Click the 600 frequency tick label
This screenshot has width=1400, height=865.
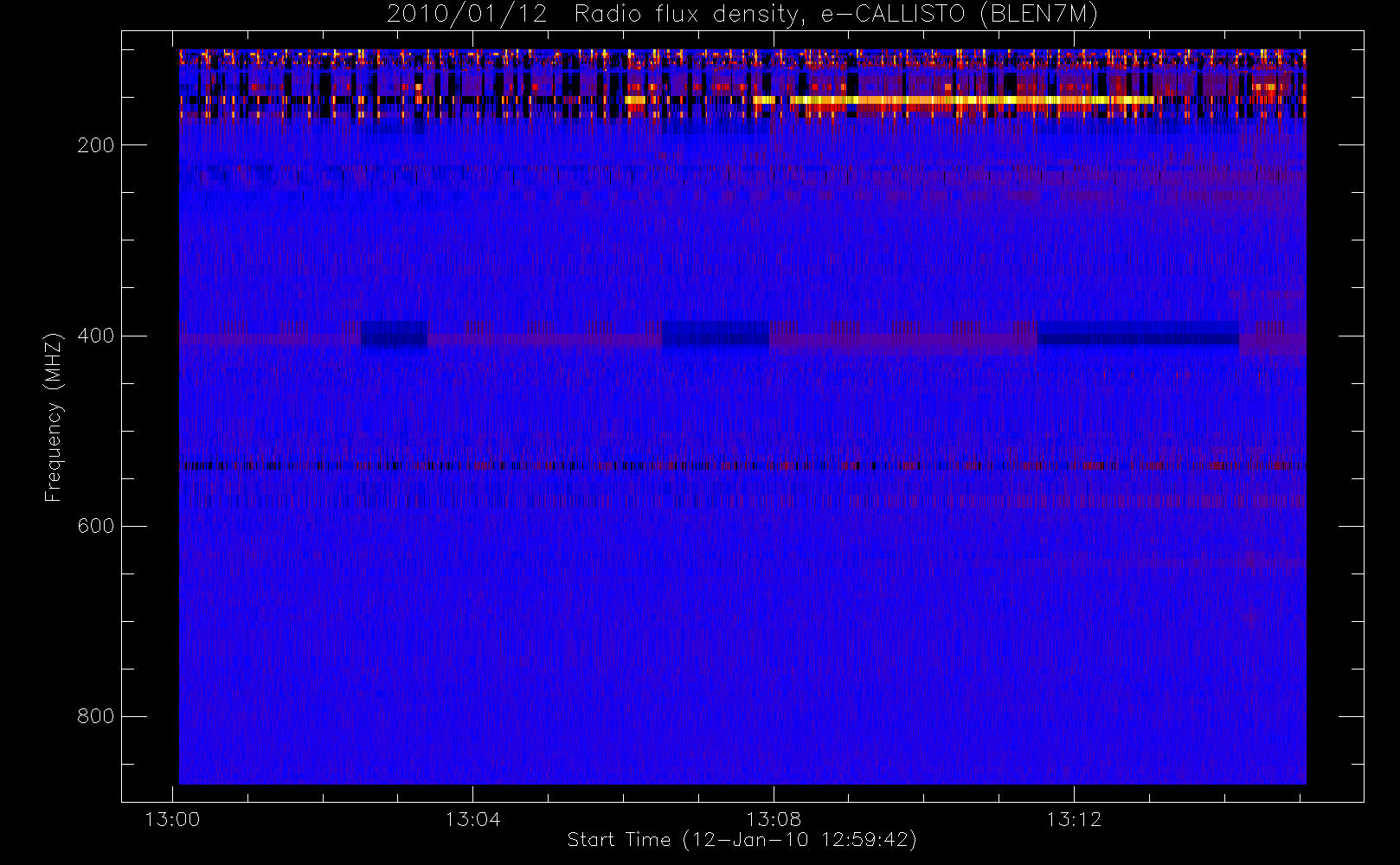(95, 526)
